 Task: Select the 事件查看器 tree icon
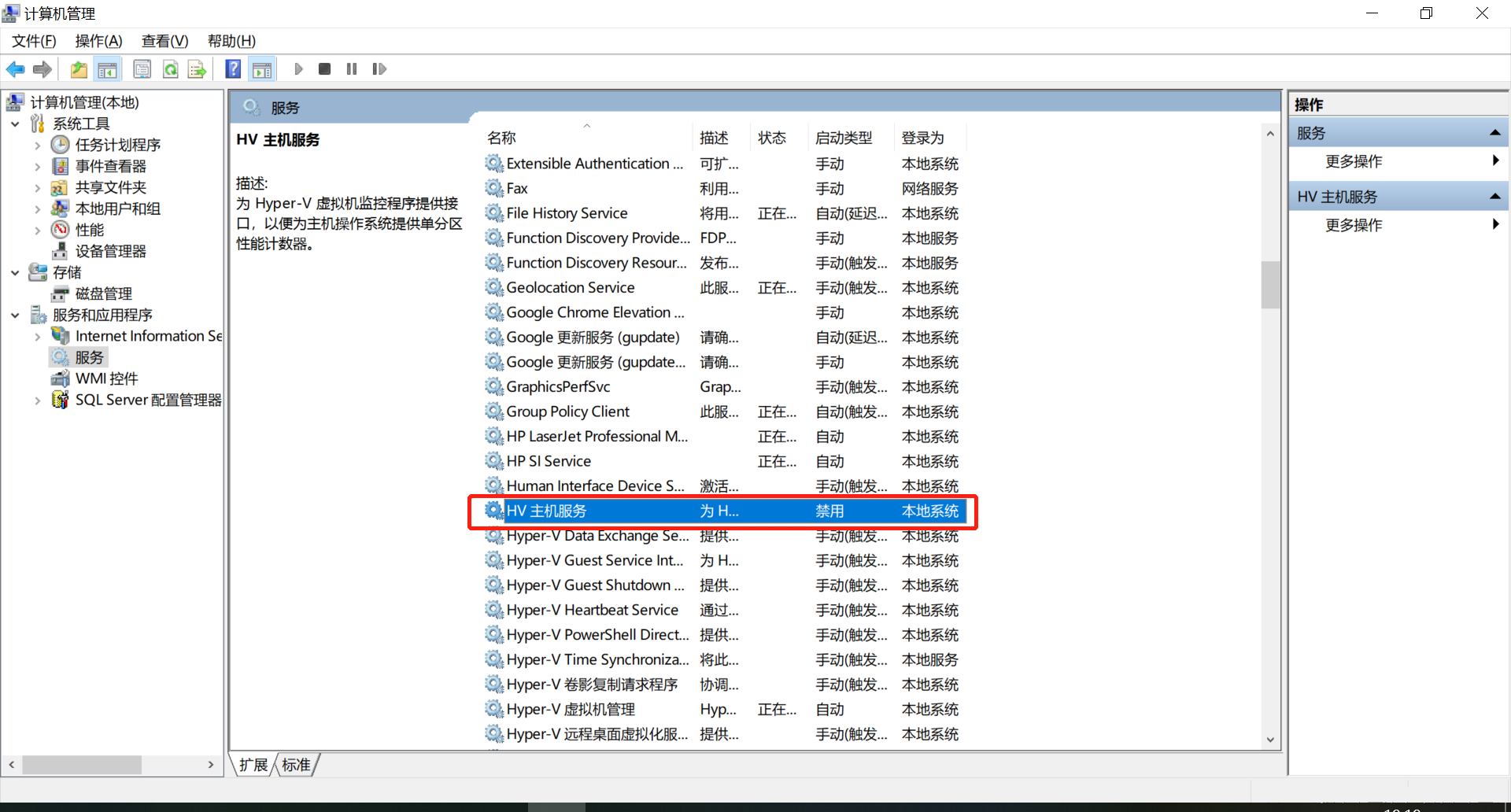pos(61,166)
